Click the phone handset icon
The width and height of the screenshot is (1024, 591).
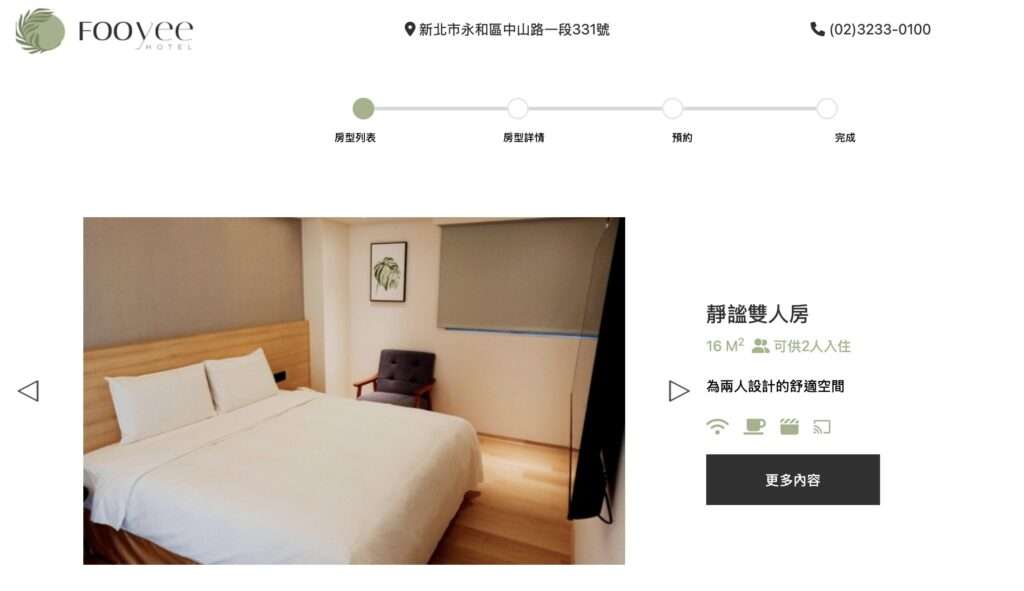[x=817, y=29]
